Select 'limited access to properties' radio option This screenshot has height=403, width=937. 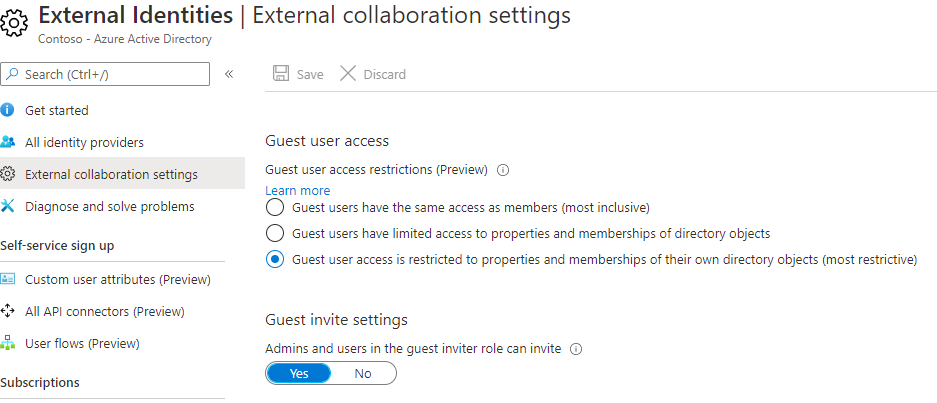click(x=275, y=233)
